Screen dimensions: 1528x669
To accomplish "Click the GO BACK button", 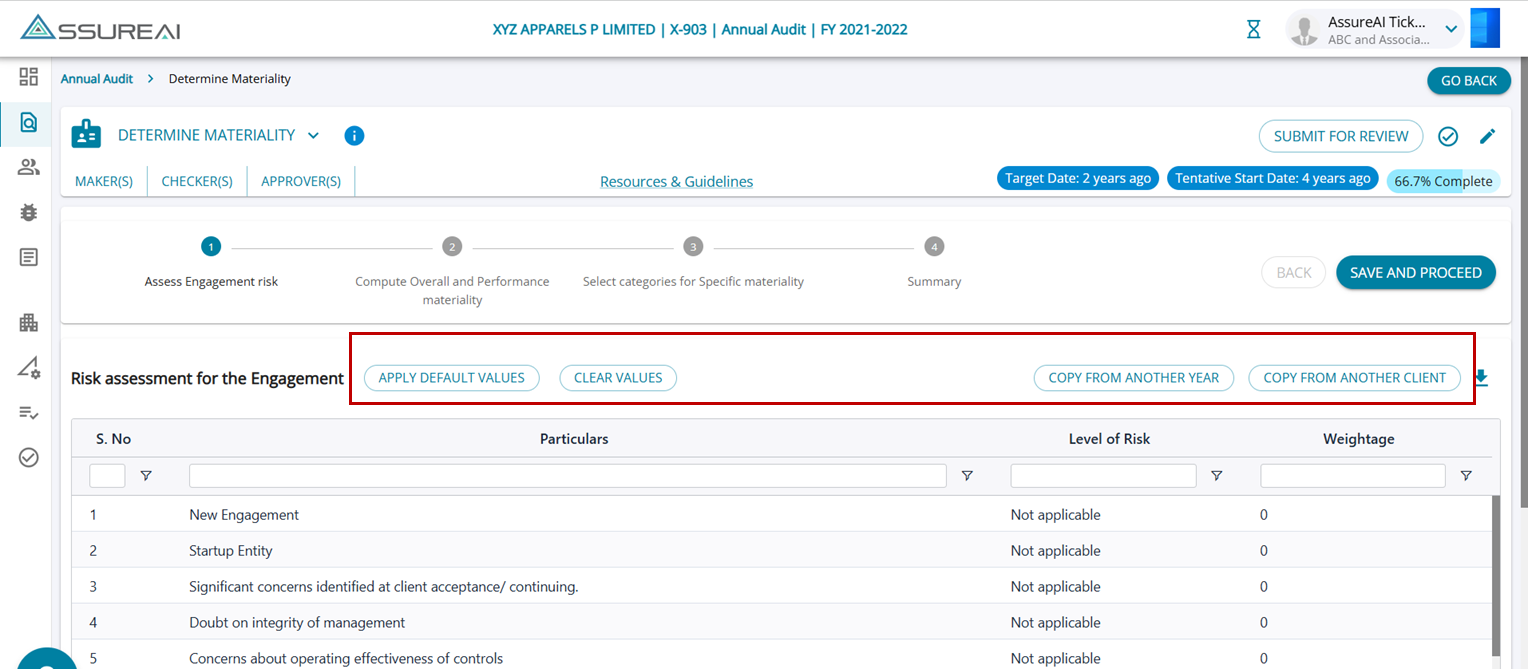I will click(x=1468, y=81).
